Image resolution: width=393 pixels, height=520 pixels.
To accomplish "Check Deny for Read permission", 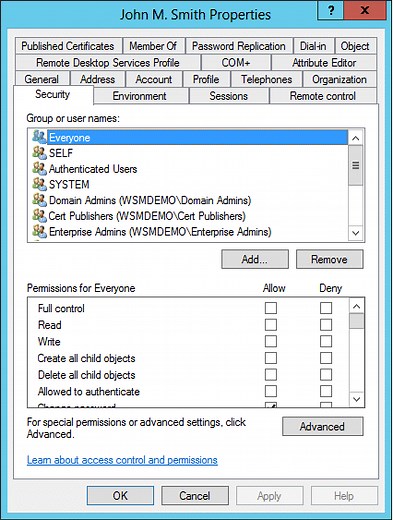I will coord(326,325).
